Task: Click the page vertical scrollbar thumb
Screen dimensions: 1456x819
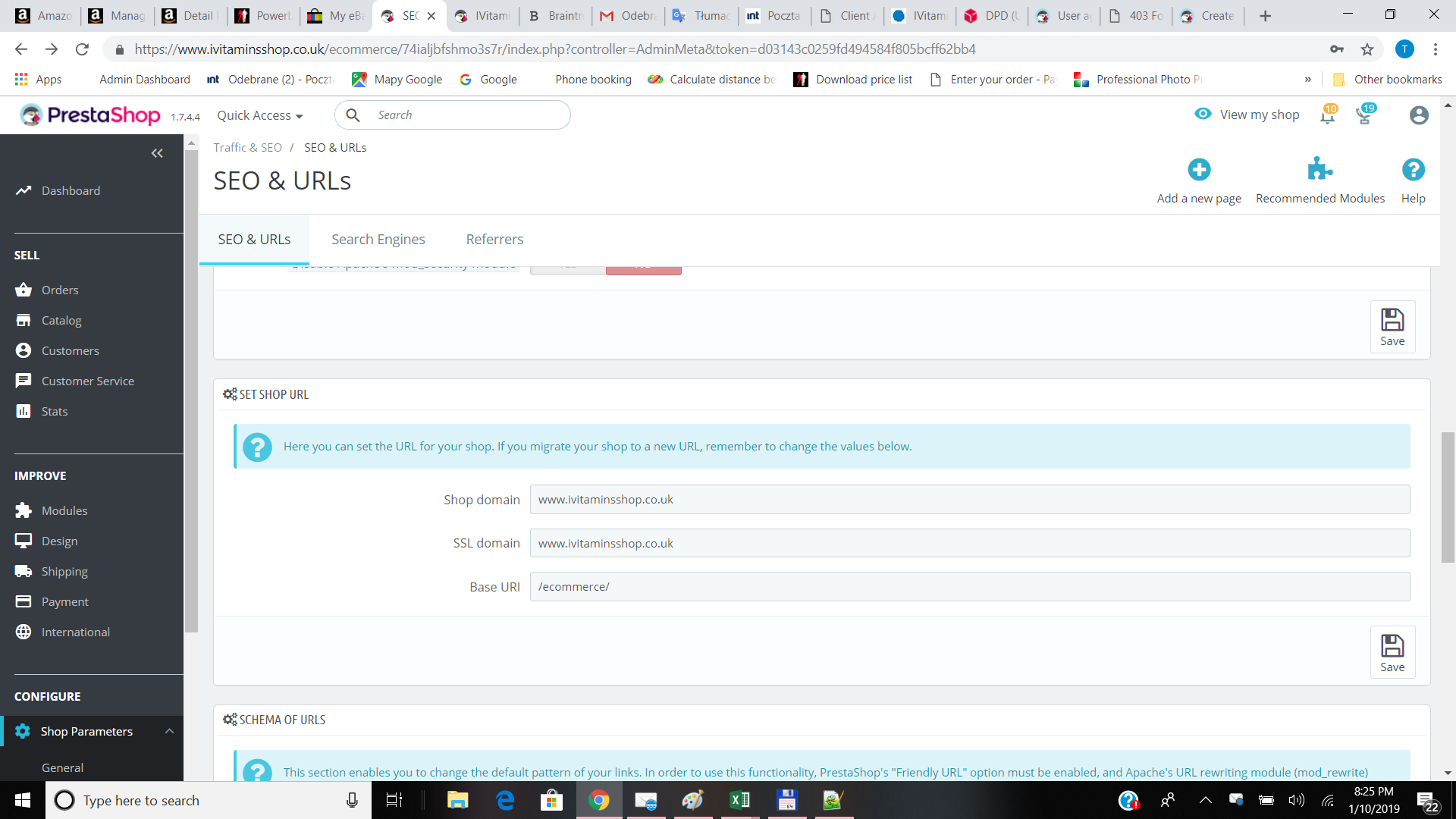Action: point(1448,497)
